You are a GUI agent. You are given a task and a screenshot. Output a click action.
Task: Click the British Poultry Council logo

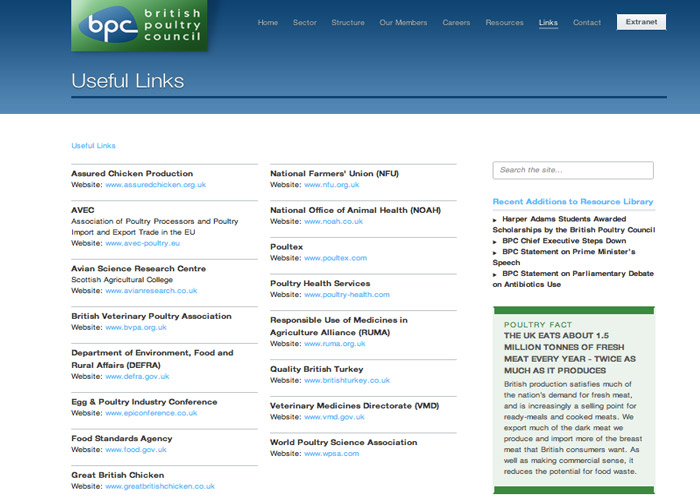pos(139,25)
